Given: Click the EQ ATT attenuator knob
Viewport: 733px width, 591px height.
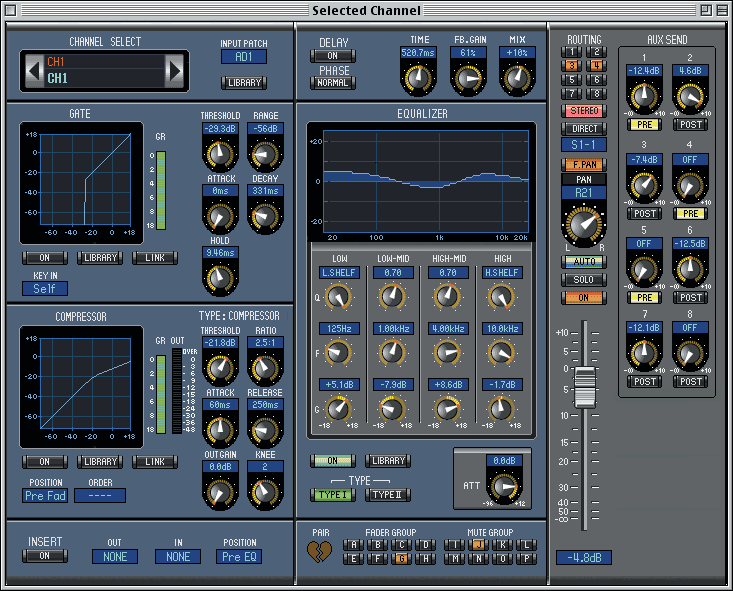Looking at the screenshot, I should [x=499, y=487].
